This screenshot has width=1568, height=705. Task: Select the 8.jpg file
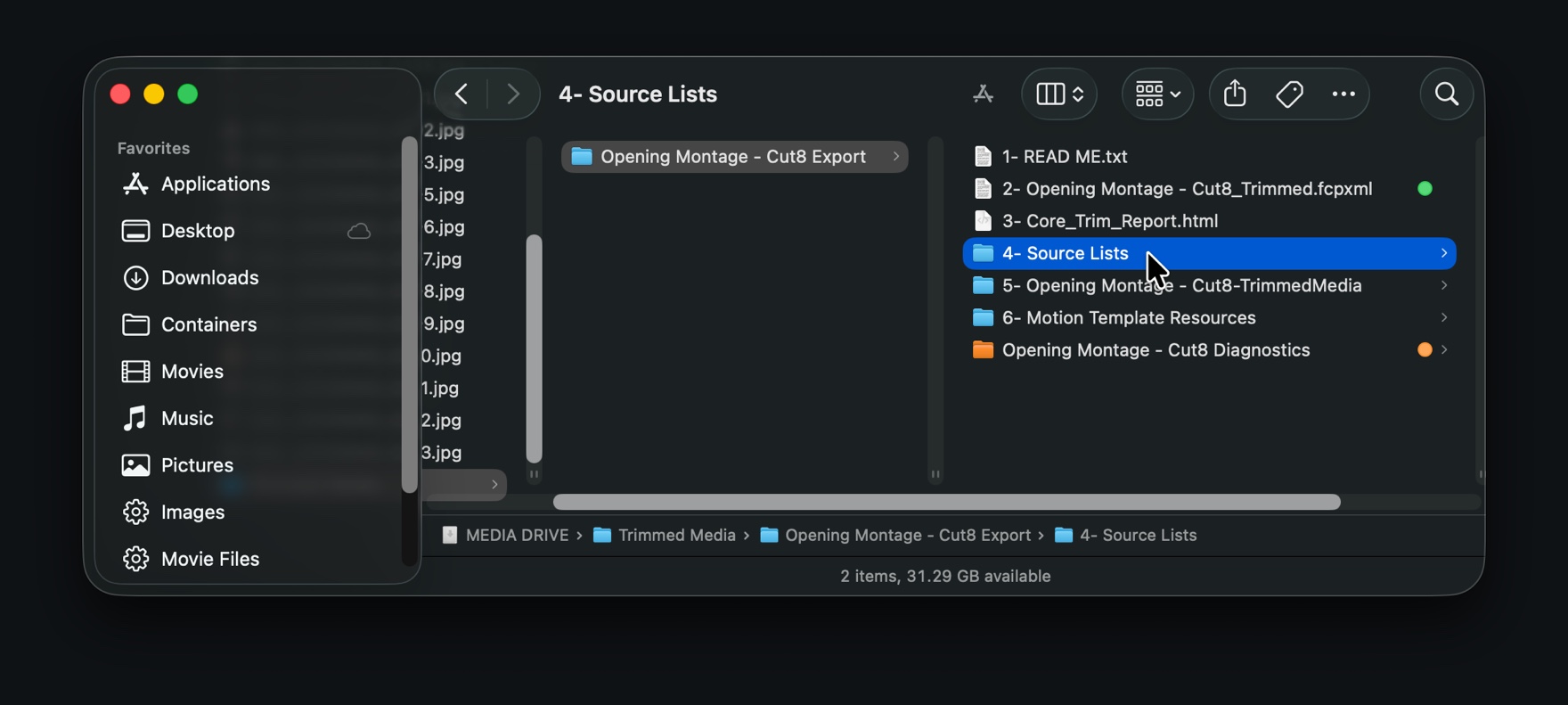[x=444, y=291]
